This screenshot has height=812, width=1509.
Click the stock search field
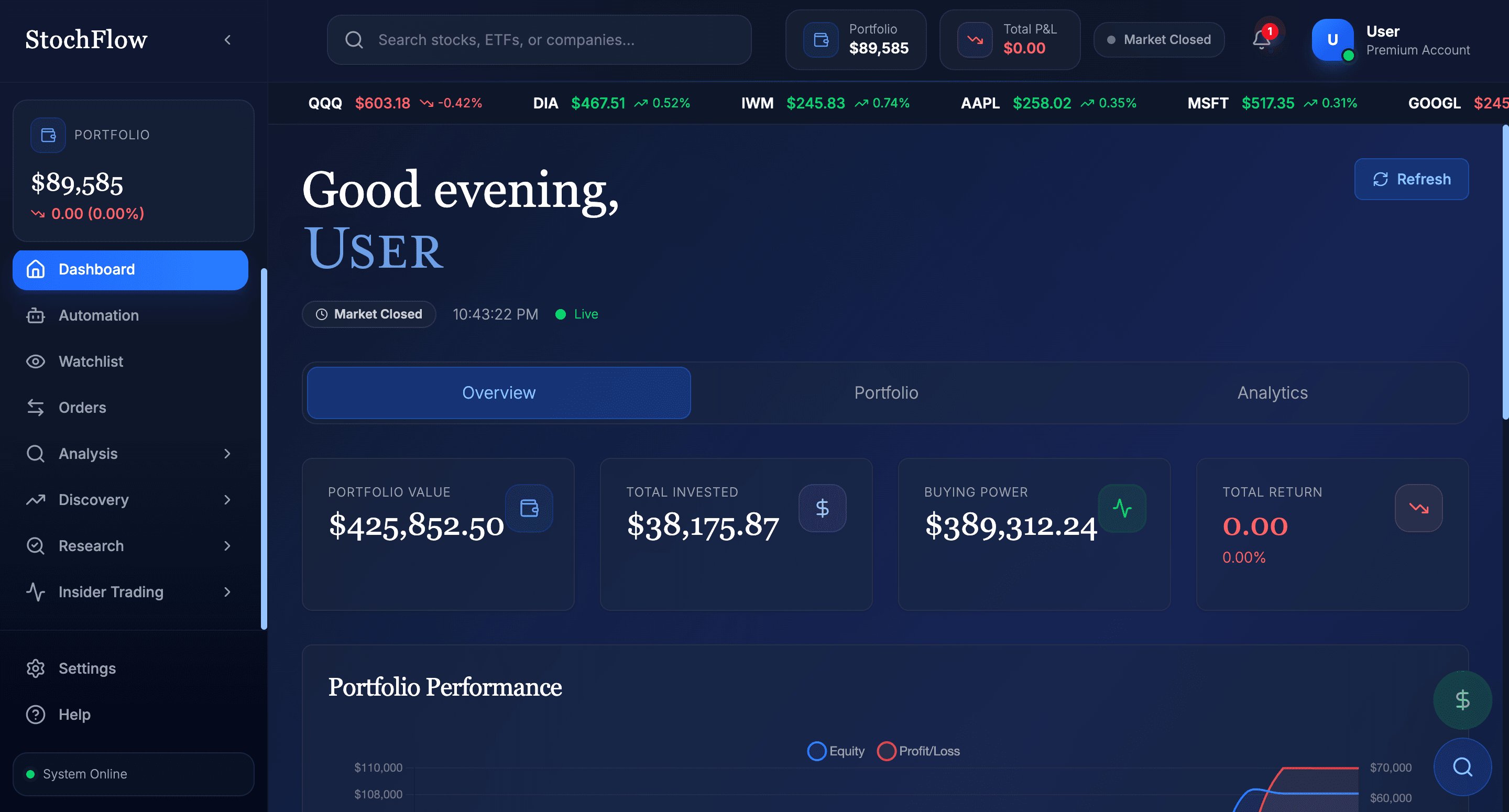(539, 40)
